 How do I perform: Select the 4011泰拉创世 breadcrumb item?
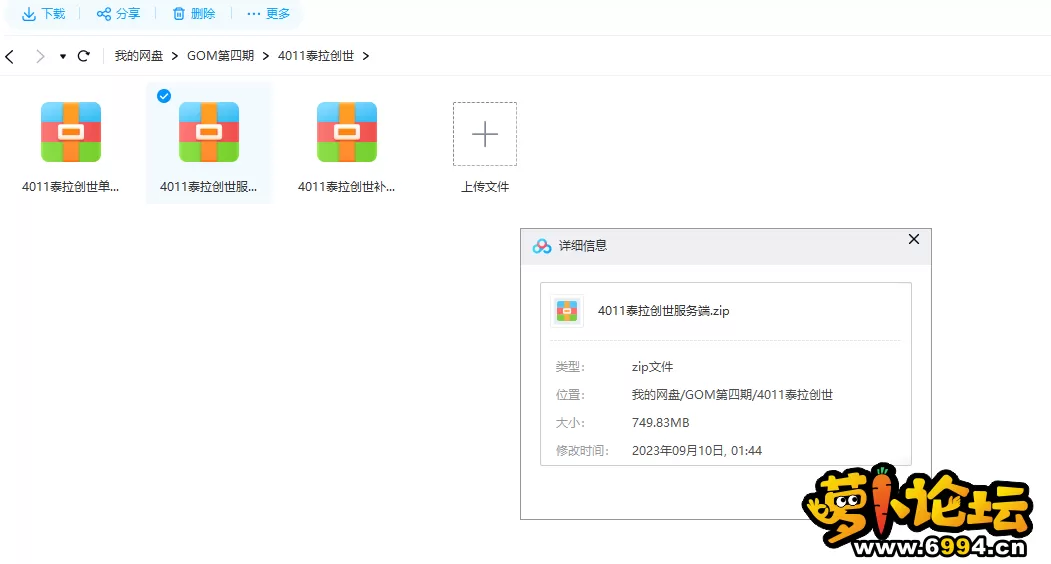[316, 56]
